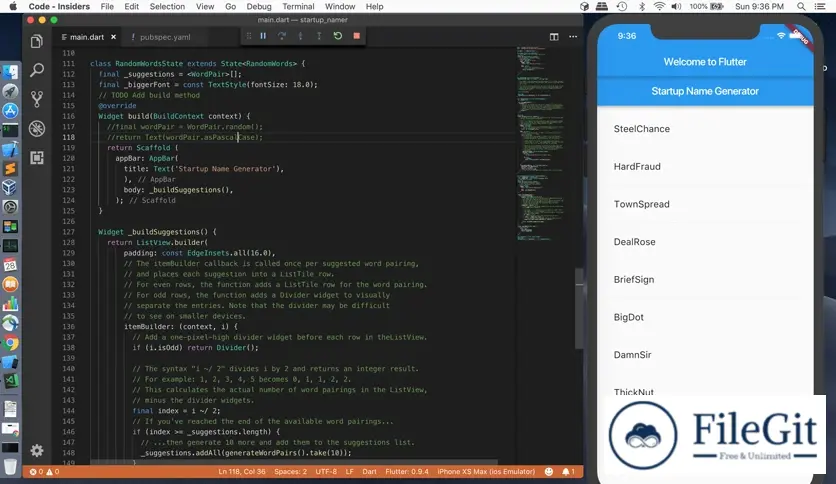Click the editor vertical scrollbar thumb
Image resolution: width=836 pixels, height=484 pixels.
click(579, 309)
